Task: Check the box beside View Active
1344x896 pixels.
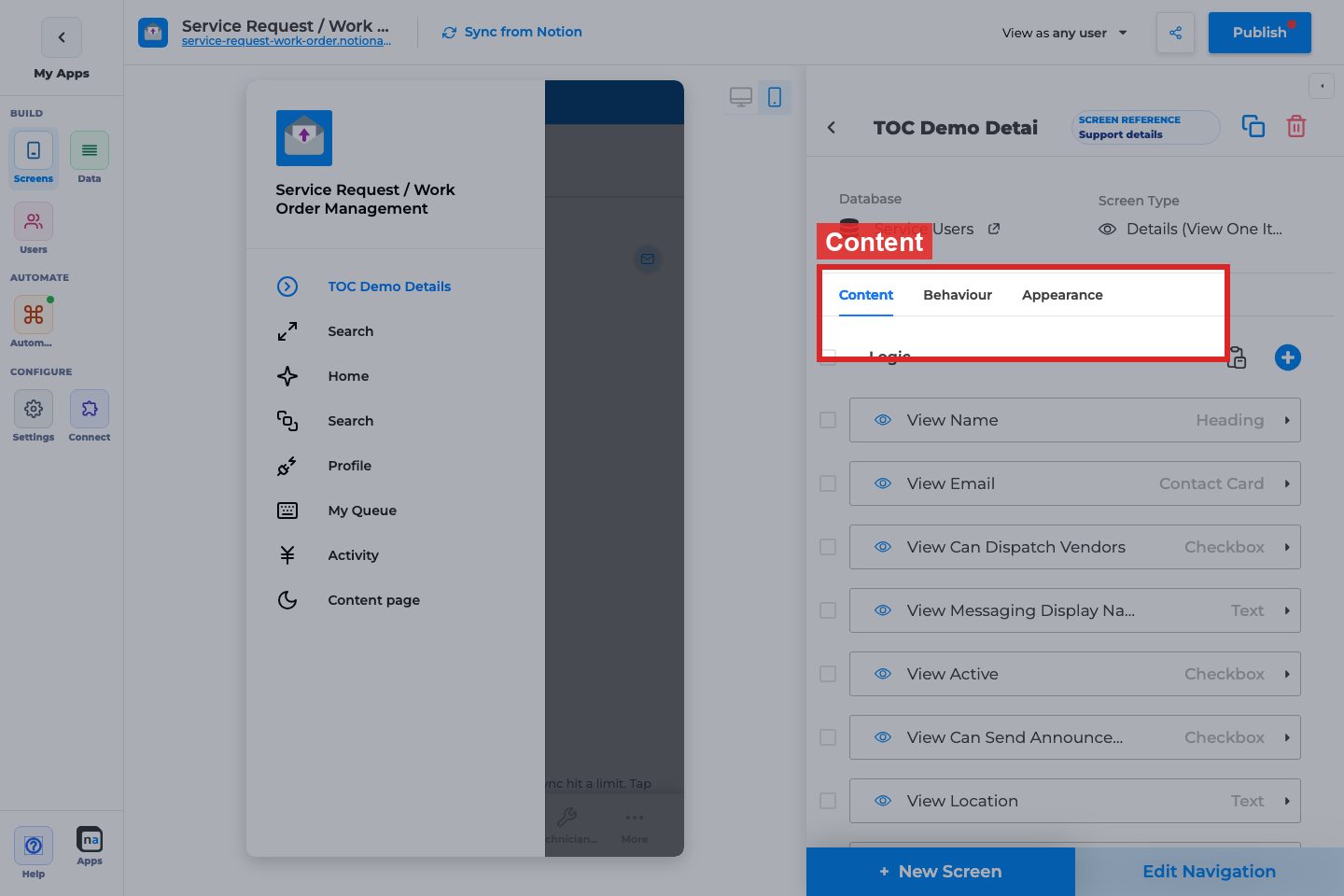Action: coord(828,674)
